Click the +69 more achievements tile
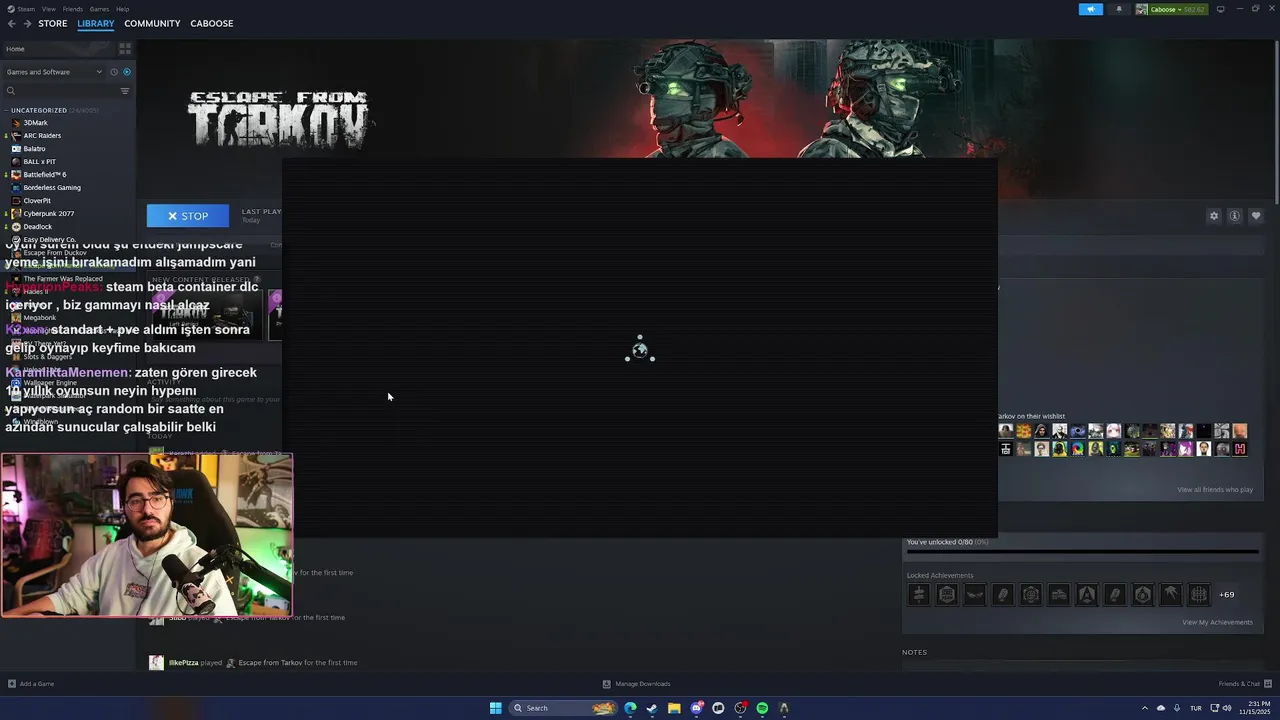This screenshot has width=1280, height=720. coord(1226,595)
